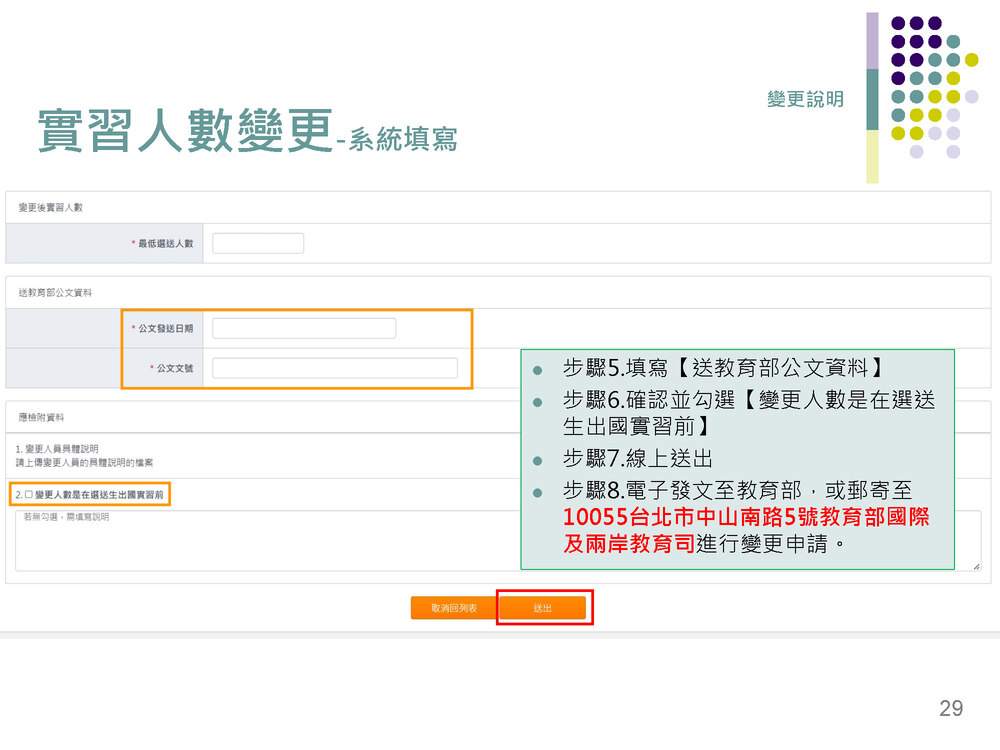Submit the form with 送出 button

[x=542, y=608]
